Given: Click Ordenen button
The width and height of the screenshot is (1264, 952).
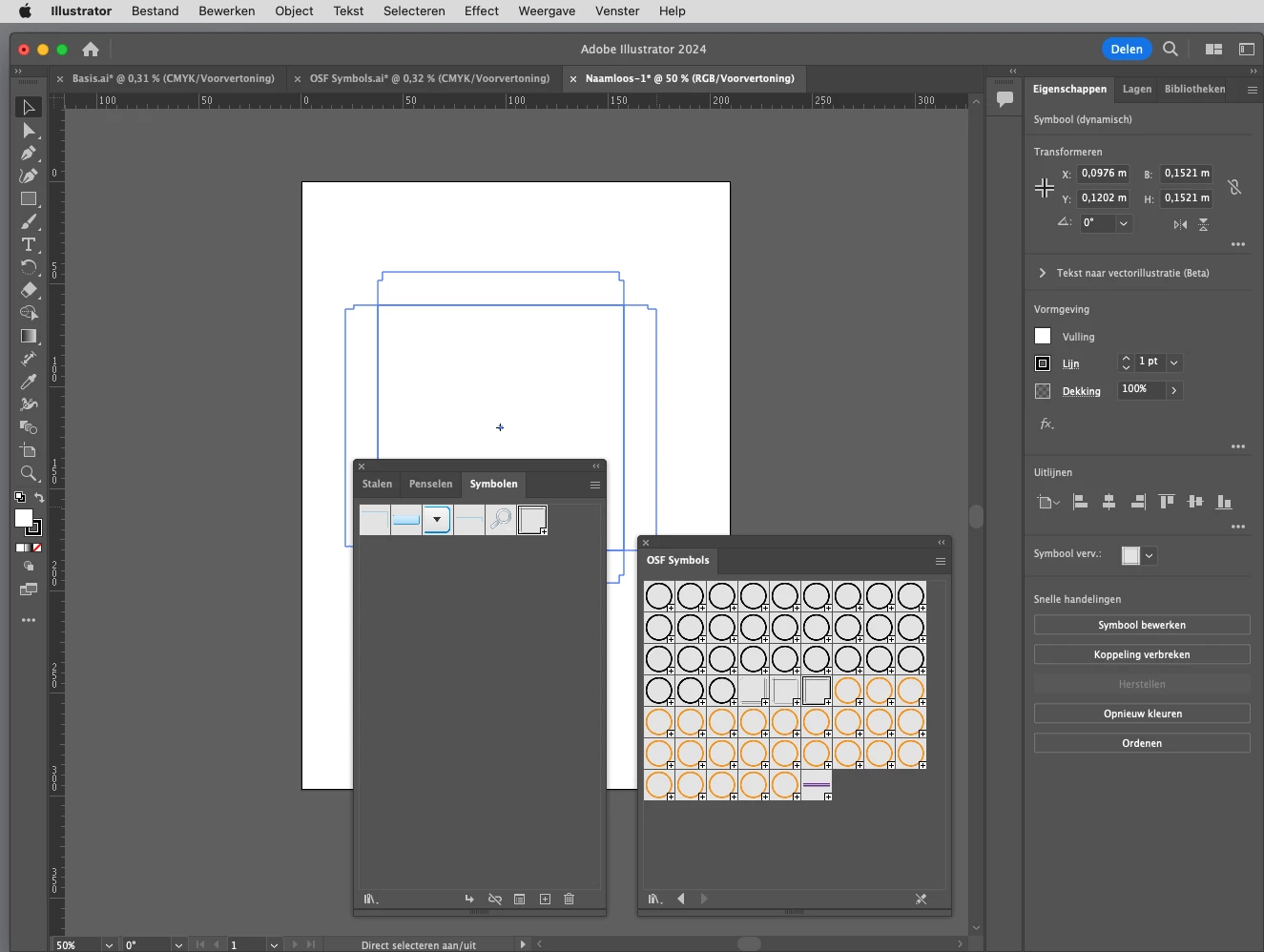Looking at the screenshot, I should 1142,743.
